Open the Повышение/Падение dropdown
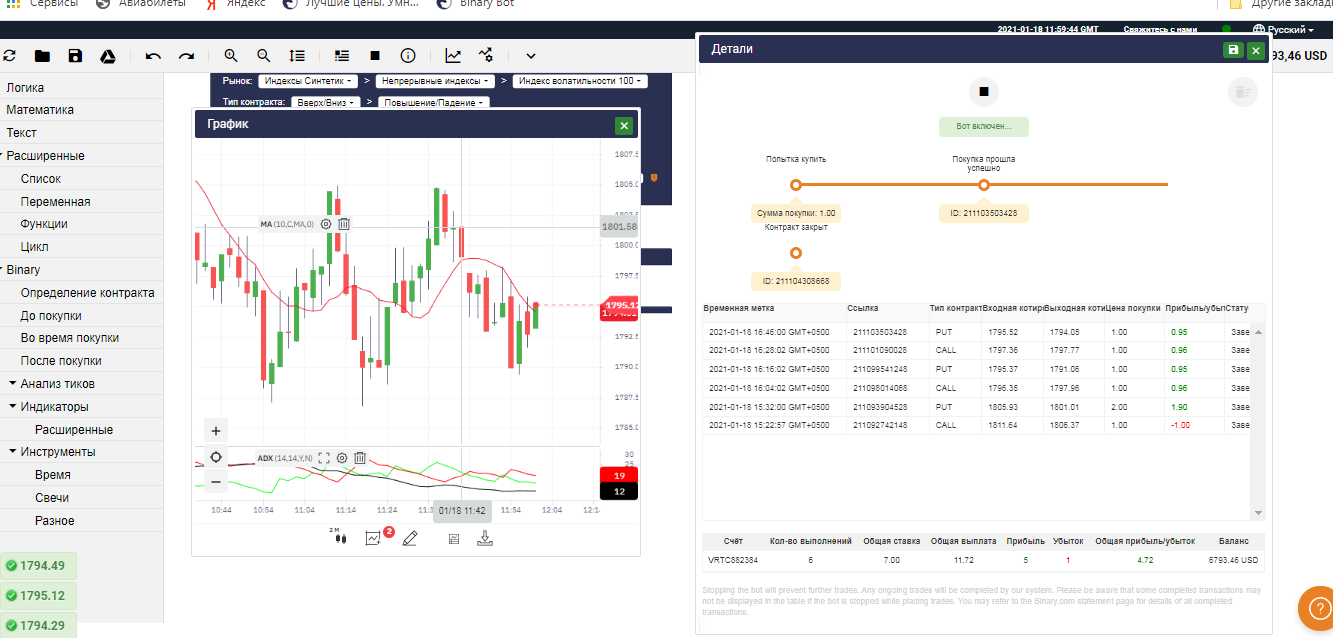 pyautogui.click(x=433, y=102)
